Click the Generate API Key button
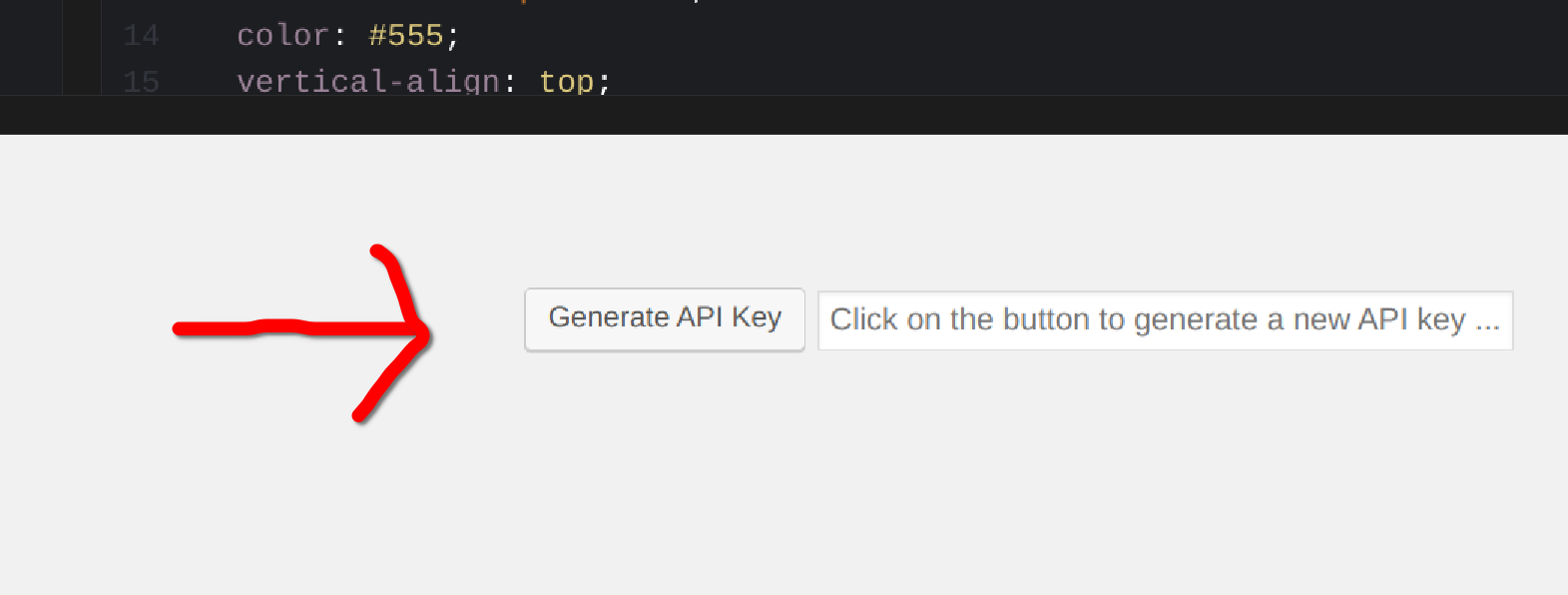Screen dimensions: 1568x595 664,319
